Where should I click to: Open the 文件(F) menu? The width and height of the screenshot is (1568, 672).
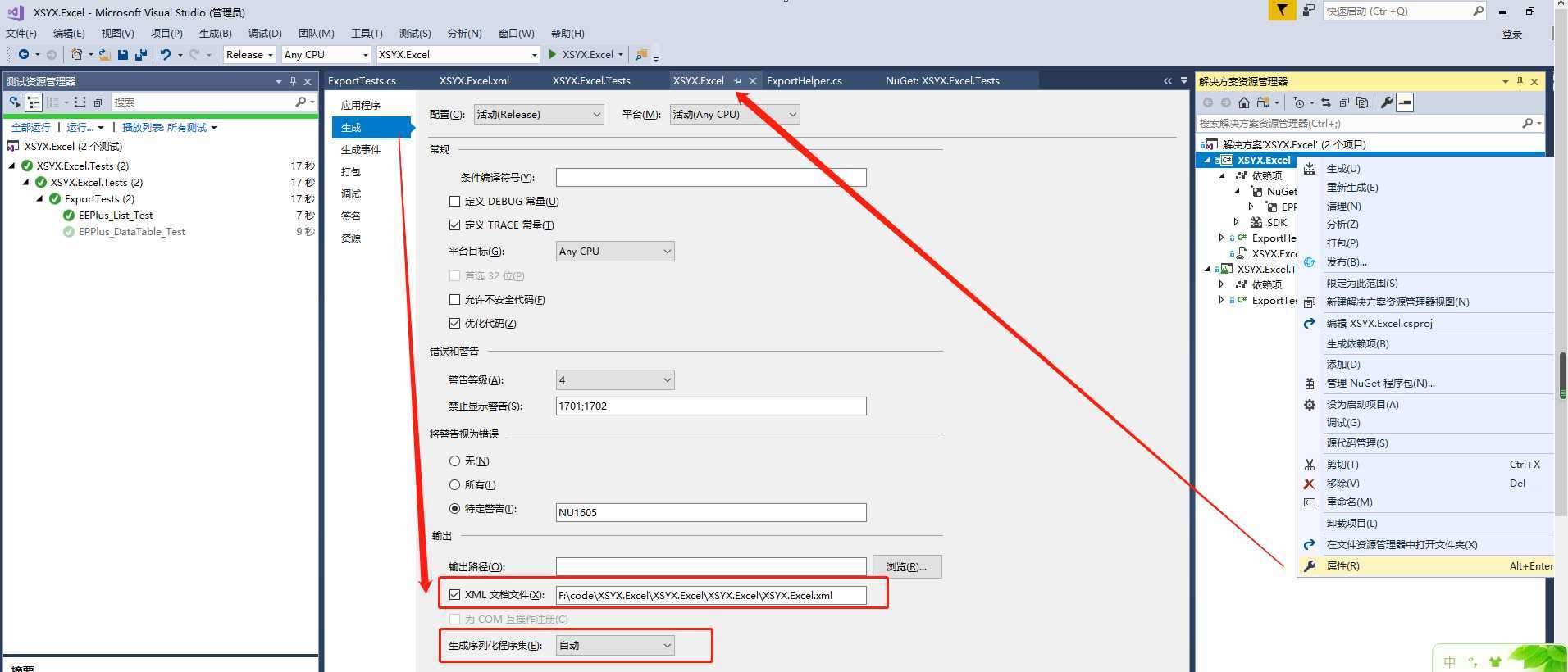click(x=21, y=33)
